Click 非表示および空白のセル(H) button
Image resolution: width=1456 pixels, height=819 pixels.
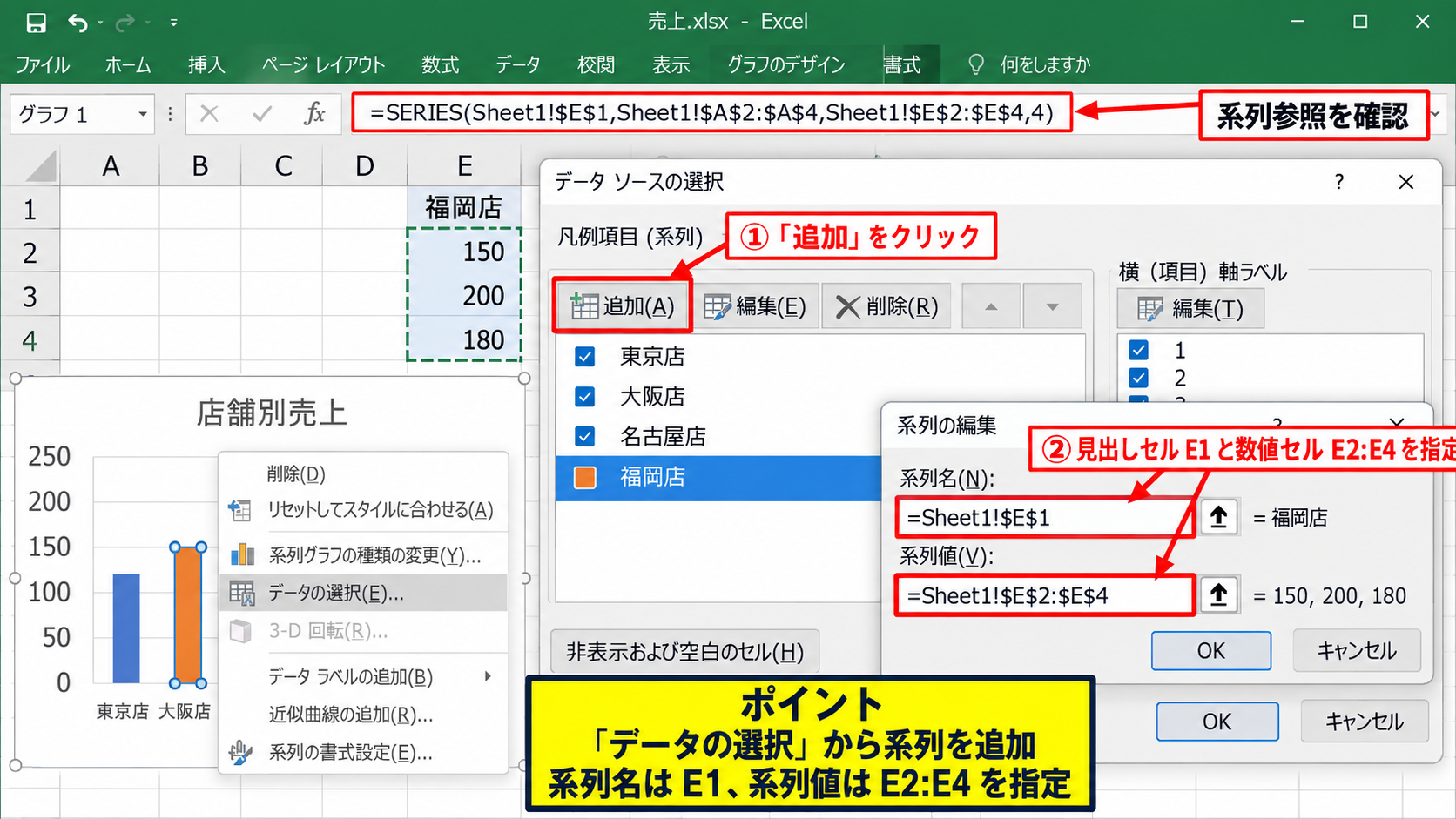685,652
